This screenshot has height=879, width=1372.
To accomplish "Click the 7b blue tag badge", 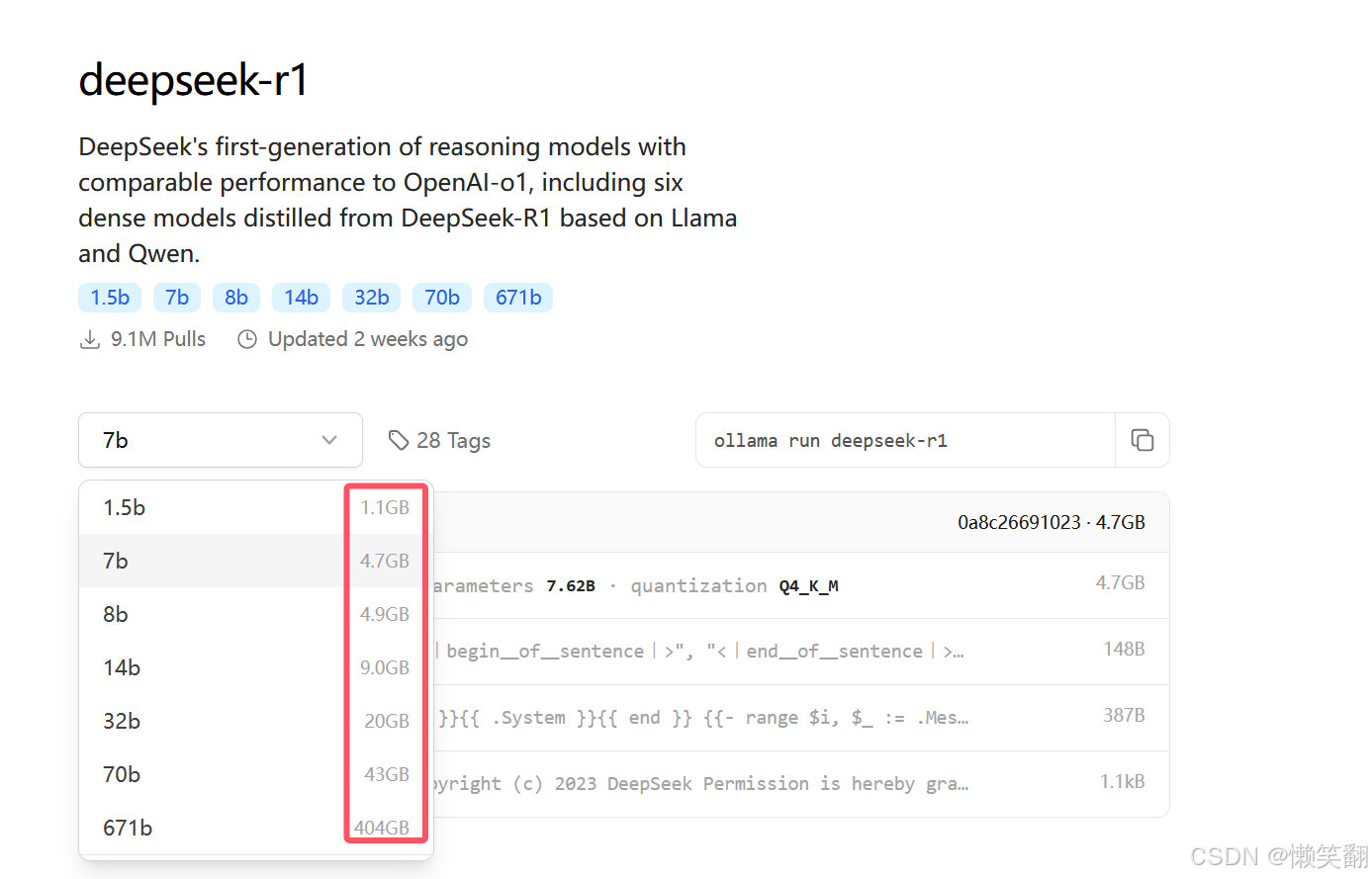I will click(x=176, y=297).
